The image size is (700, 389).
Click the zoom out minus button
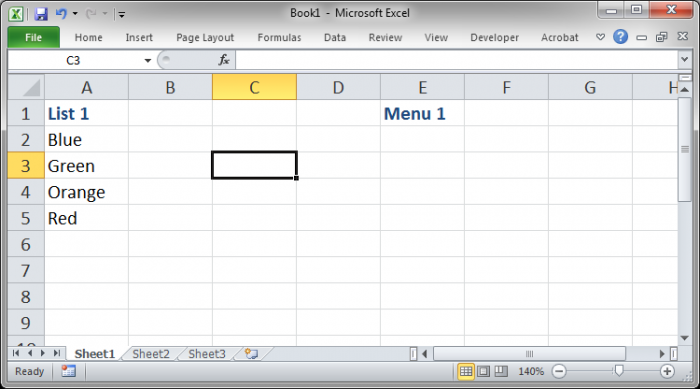pyautogui.click(x=558, y=371)
